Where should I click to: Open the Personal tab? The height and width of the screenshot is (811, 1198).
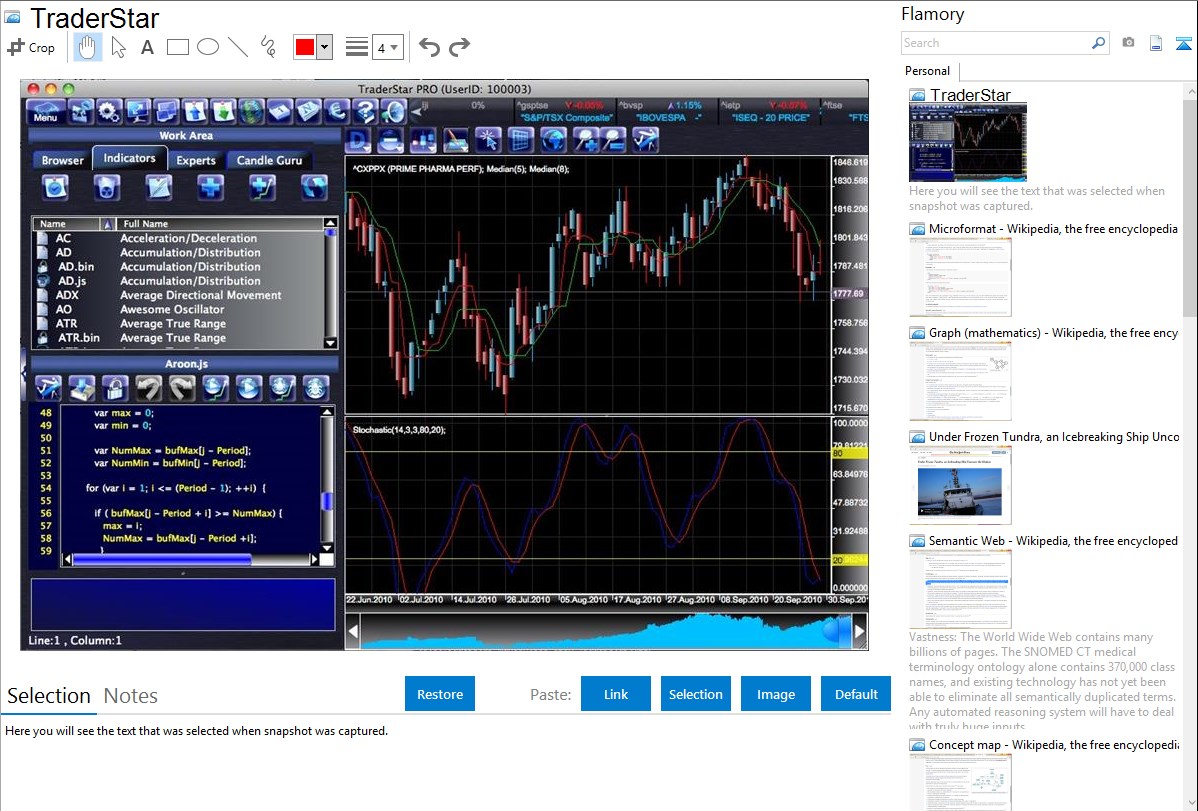click(927, 71)
